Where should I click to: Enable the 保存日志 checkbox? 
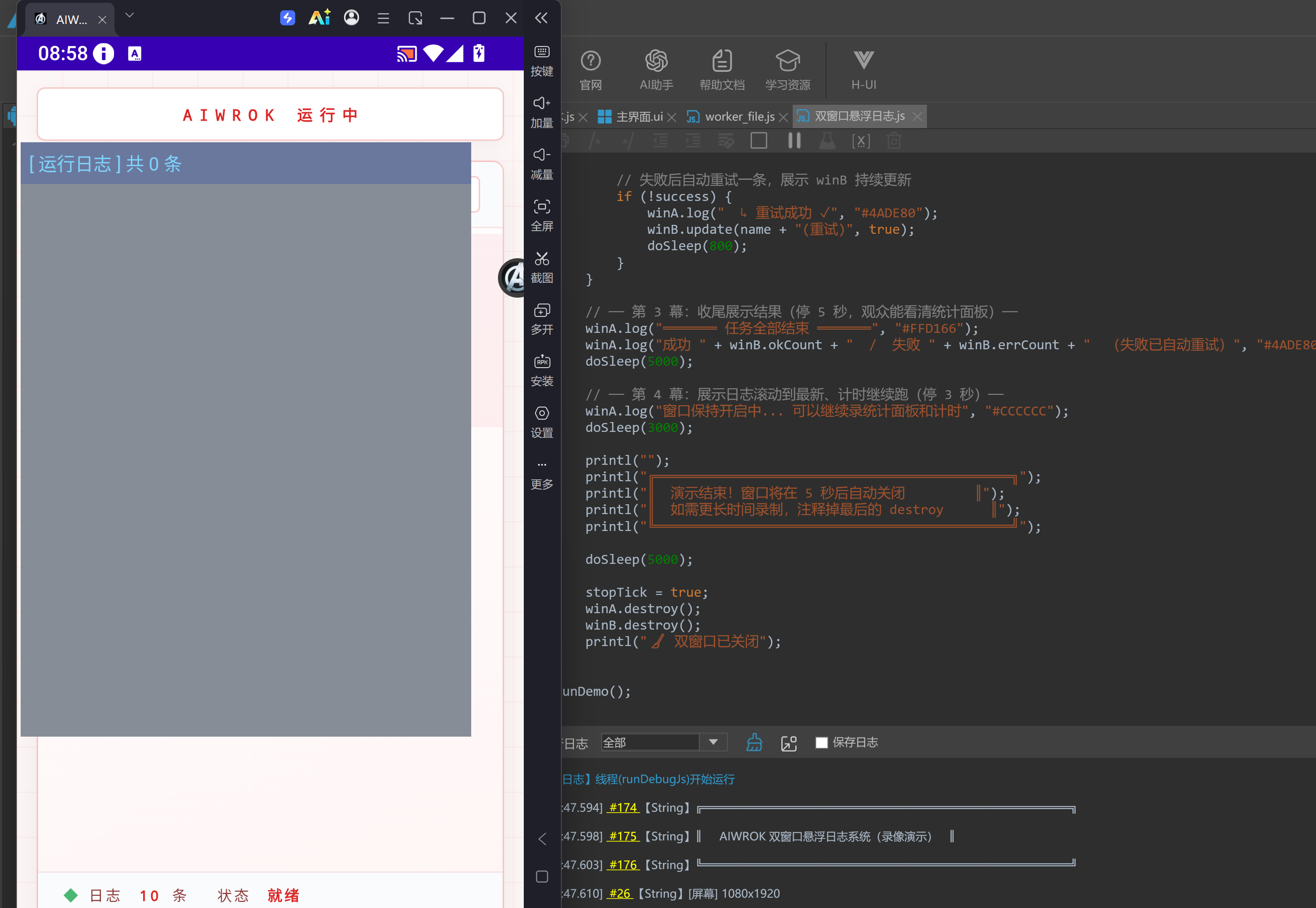[x=821, y=742]
